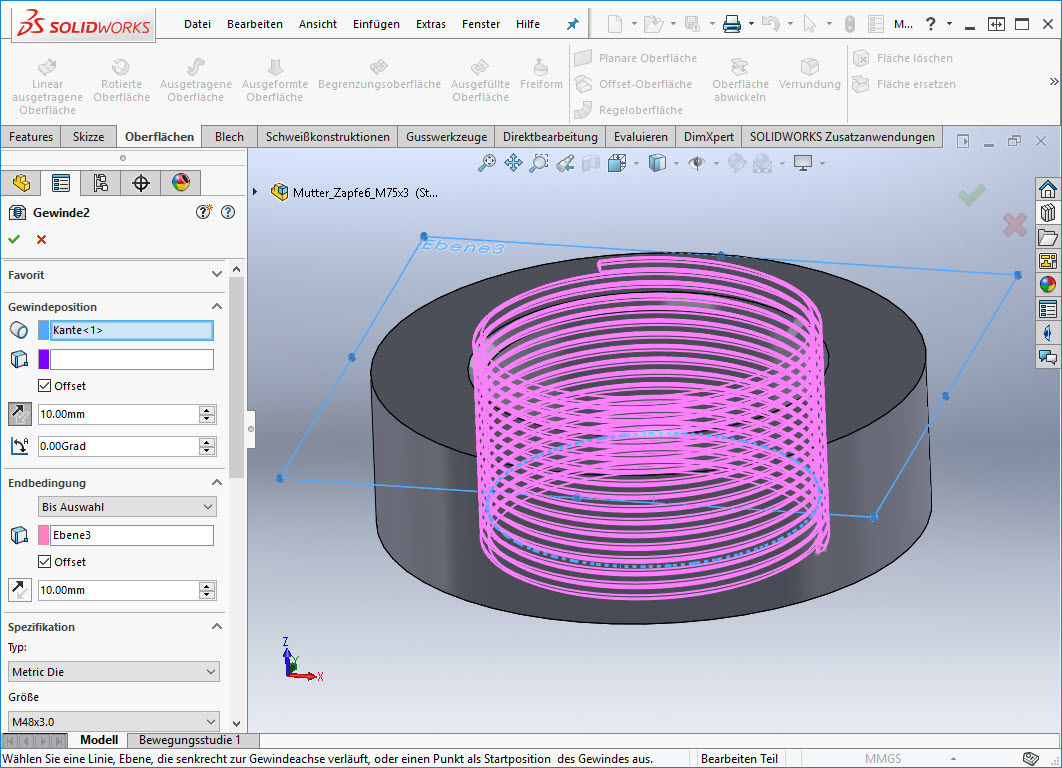
Task: Open the Extras menu
Action: [x=431, y=24]
